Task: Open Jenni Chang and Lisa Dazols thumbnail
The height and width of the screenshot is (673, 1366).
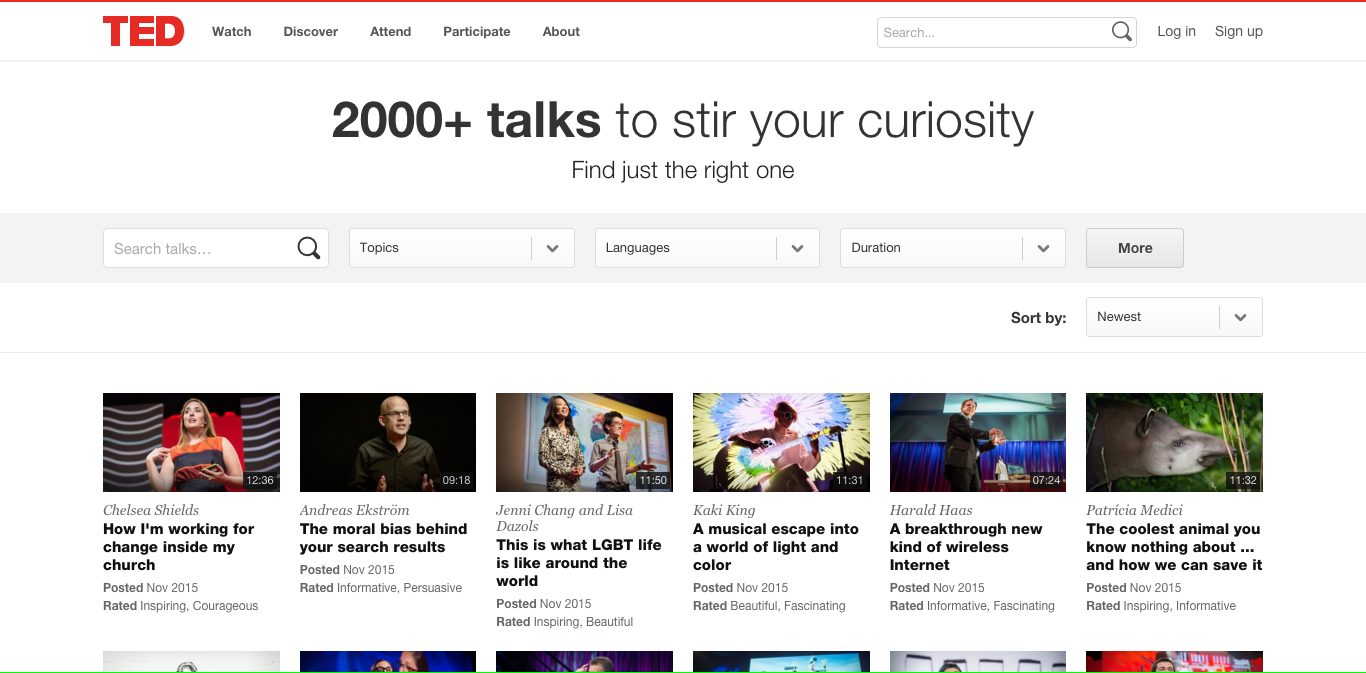Action: (x=585, y=442)
